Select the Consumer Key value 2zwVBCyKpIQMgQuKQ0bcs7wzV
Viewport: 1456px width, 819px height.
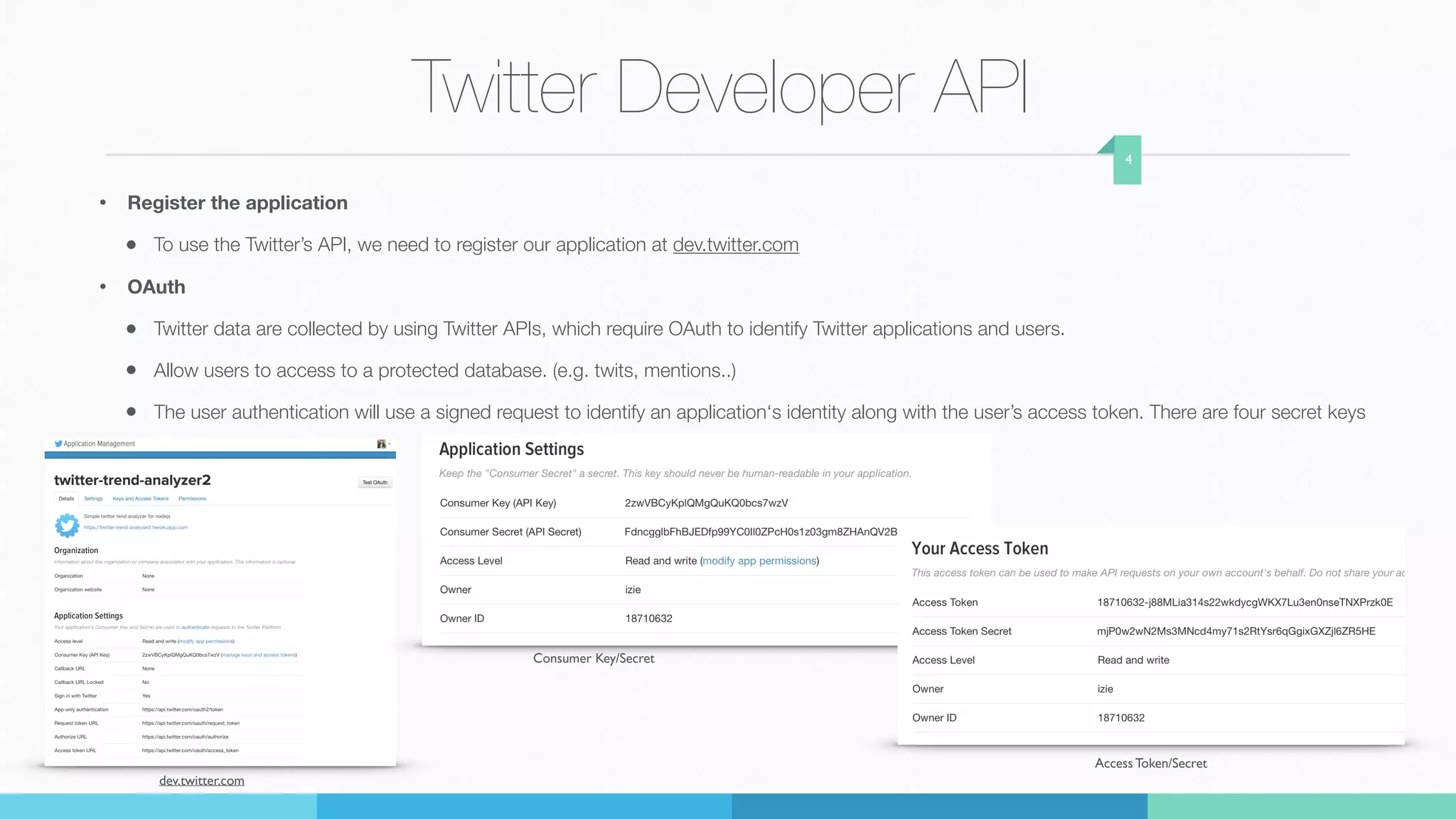pos(707,503)
